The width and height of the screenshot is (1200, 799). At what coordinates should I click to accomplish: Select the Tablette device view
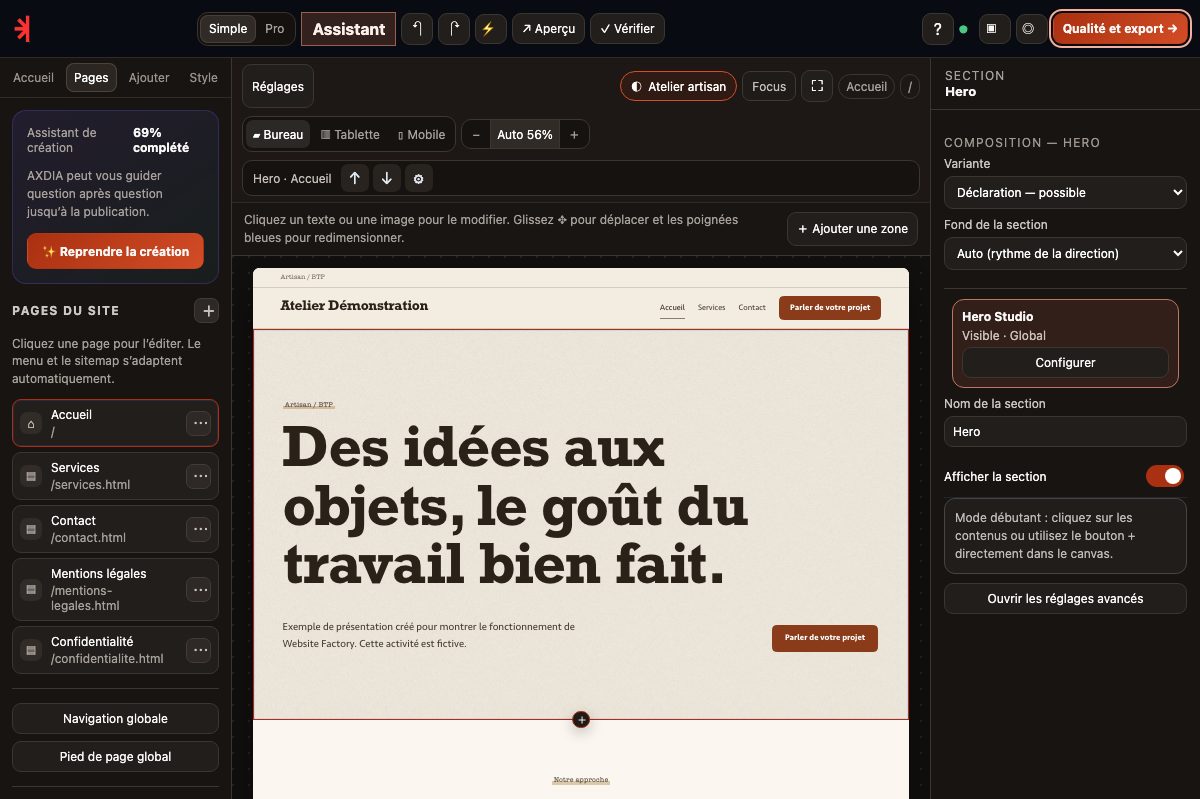350,134
